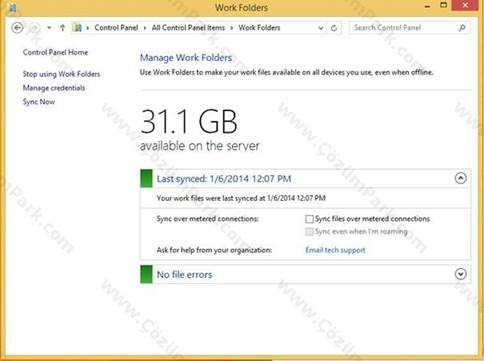The image size is (484, 361).
Task: Click Last synced: 1/6/2014 12:07 PM header
Action: [x=224, y=179]
